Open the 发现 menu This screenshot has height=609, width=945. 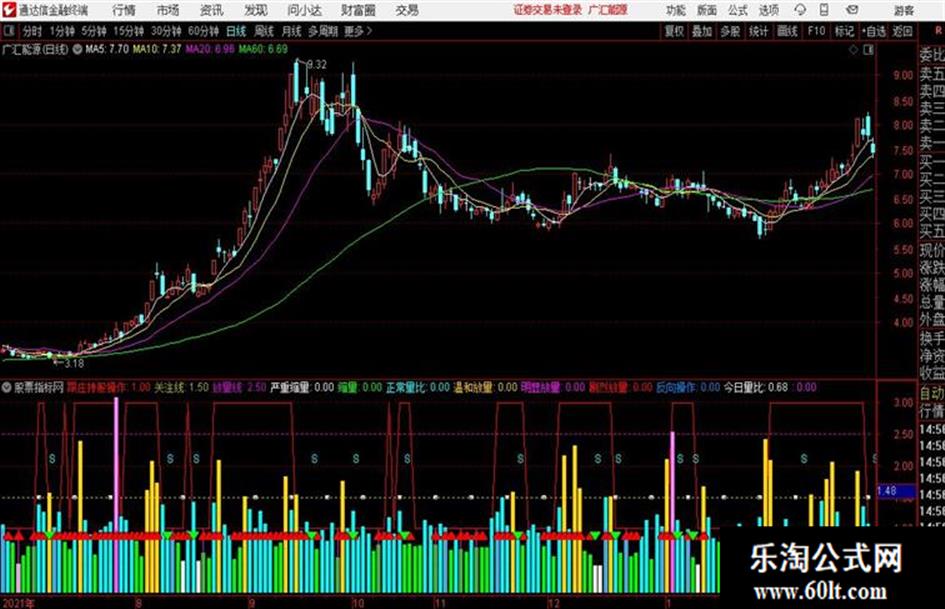point(256,10)
